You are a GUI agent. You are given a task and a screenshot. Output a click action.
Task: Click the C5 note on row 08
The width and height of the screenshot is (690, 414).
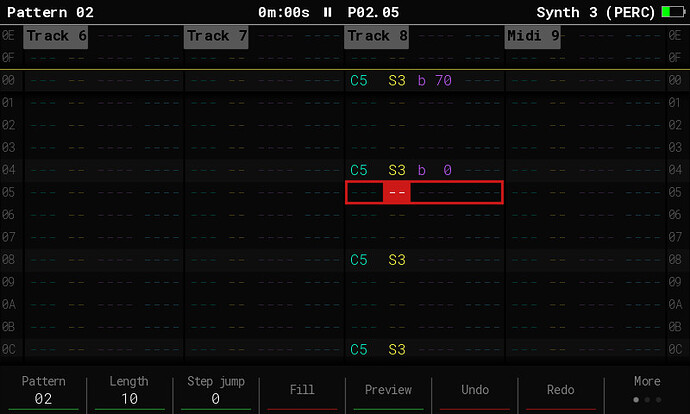point(359,260)
